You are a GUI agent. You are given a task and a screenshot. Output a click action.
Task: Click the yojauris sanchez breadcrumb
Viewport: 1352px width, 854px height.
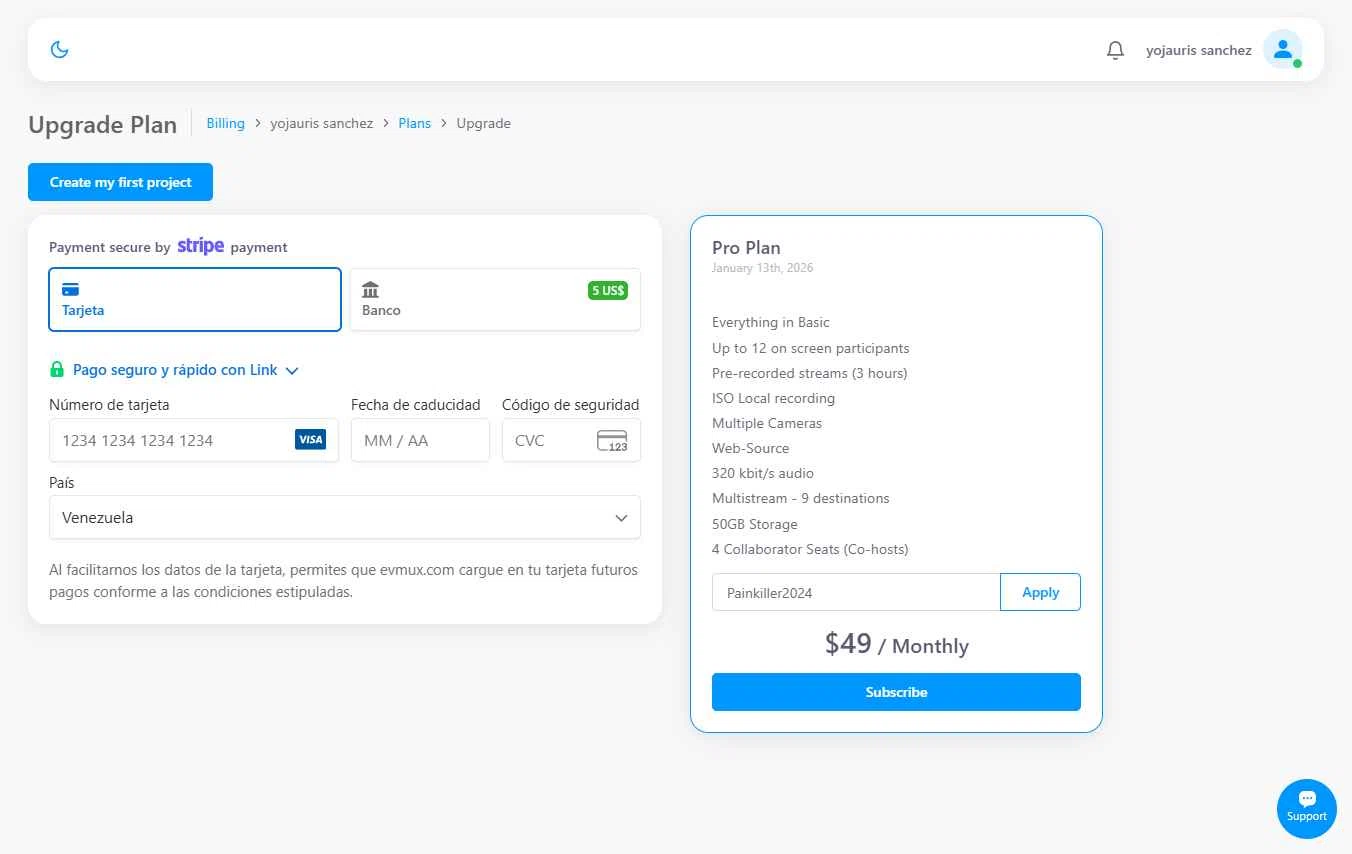tap(322, 123)
